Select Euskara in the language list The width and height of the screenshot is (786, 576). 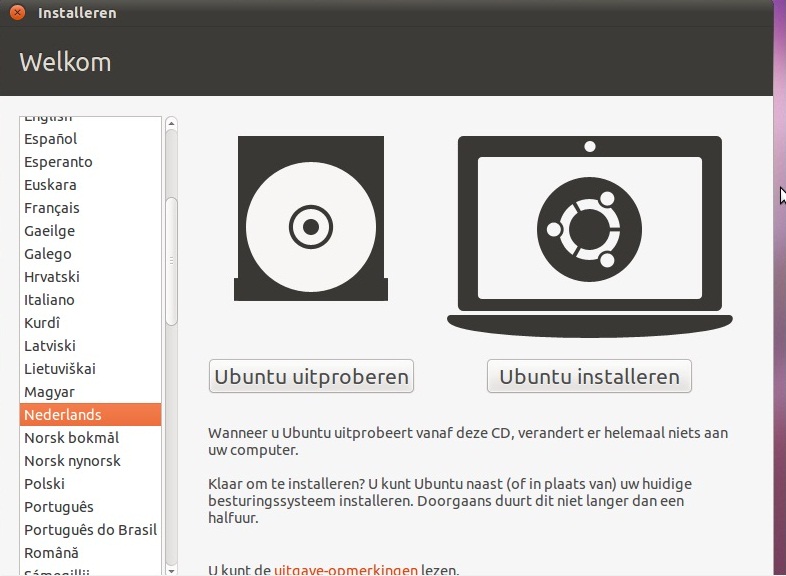(x=90, y=185)
